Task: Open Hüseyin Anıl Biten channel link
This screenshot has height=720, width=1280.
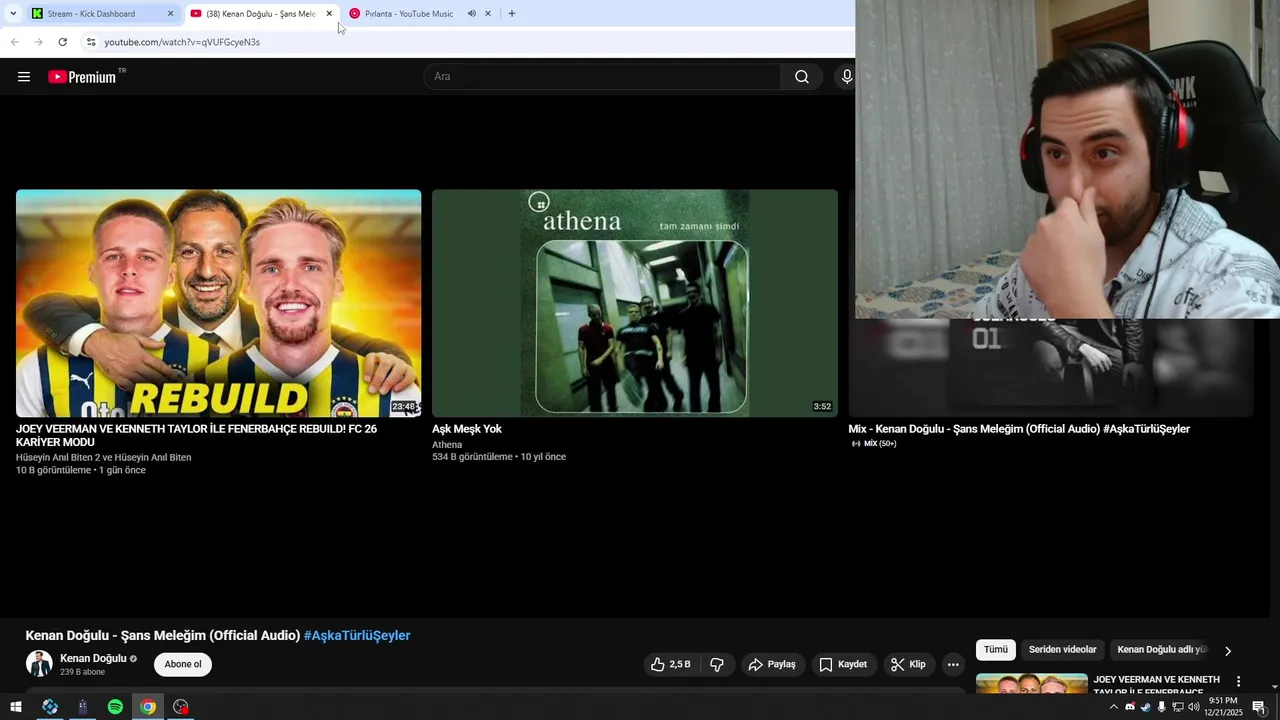Action: click(x=103, y=458)
